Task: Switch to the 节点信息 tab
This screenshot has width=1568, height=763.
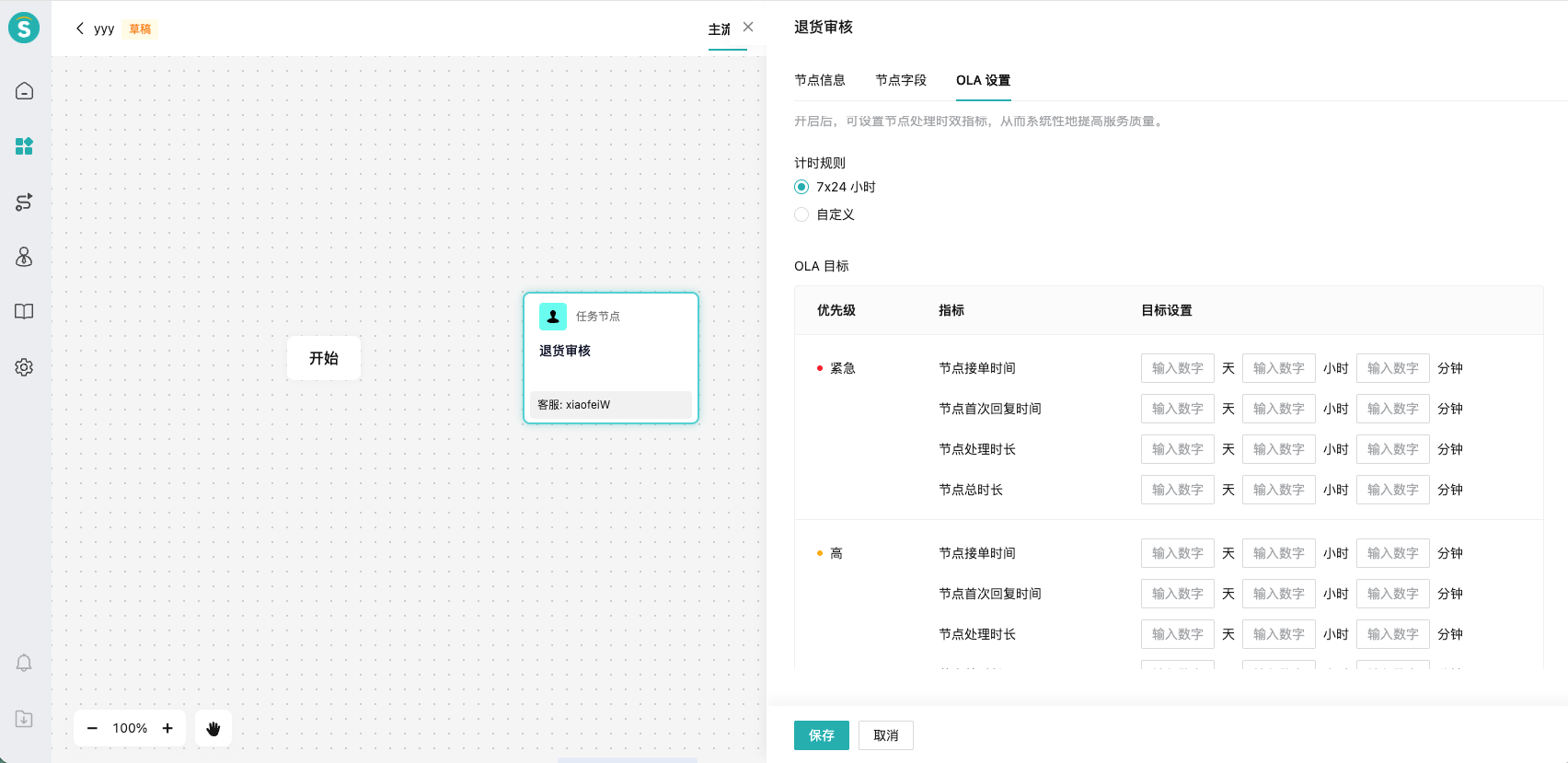Action: (819, 80)
